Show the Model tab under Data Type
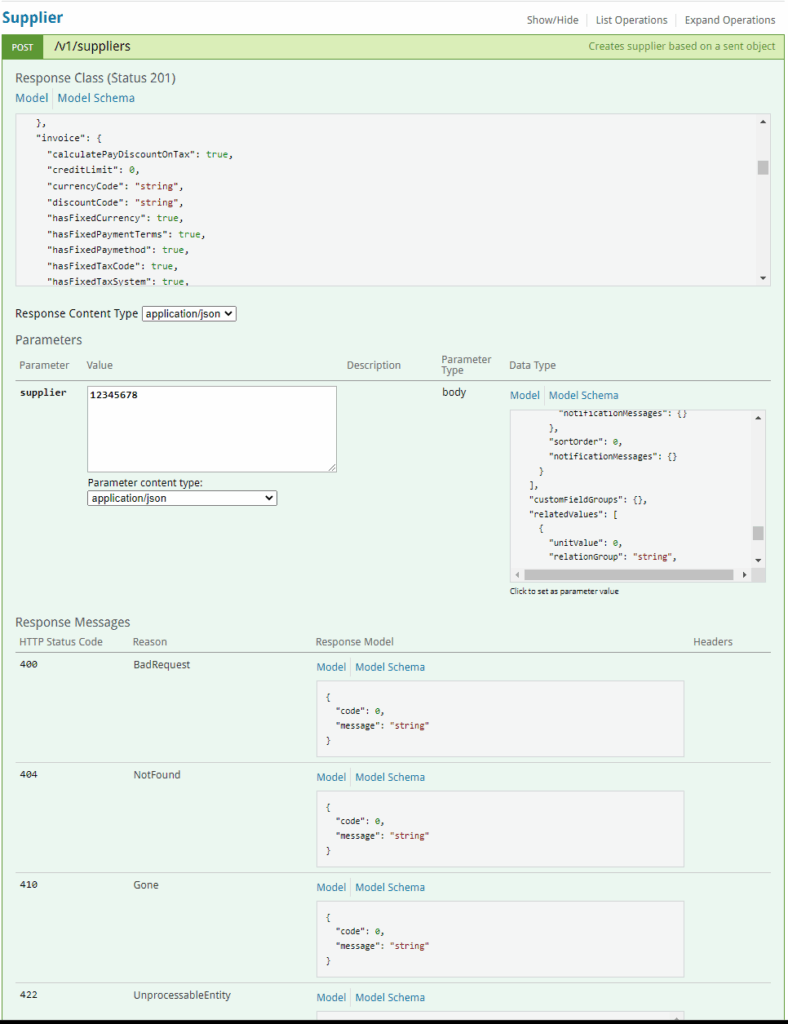Viewport: 788px width, 1024px height. pyautogui.click(x=525, y=395)
